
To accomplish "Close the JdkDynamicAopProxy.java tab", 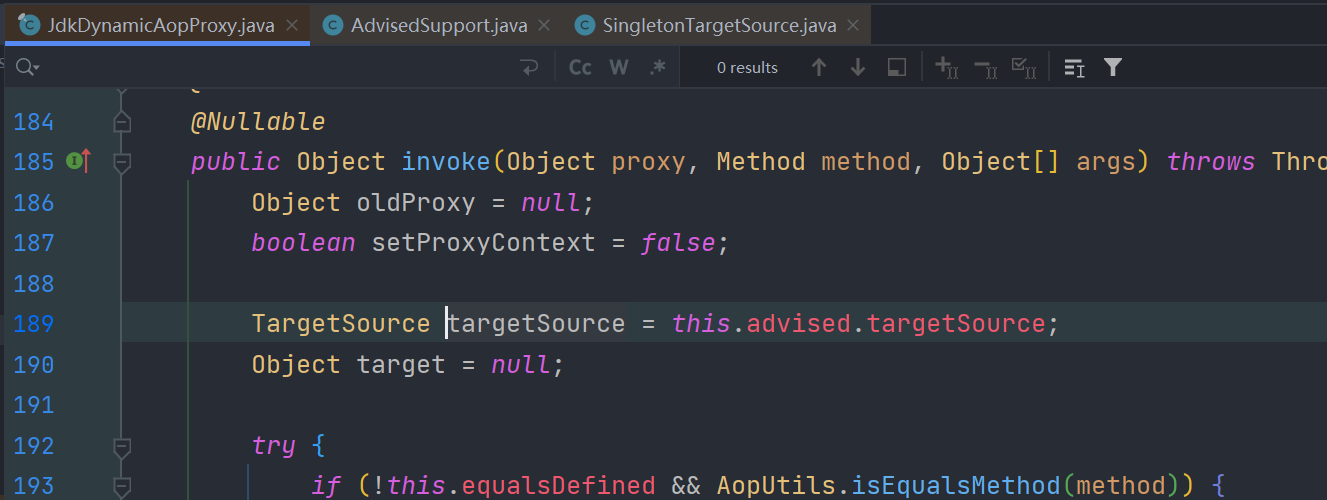I will pyautogui.click(x=292, y=25).
